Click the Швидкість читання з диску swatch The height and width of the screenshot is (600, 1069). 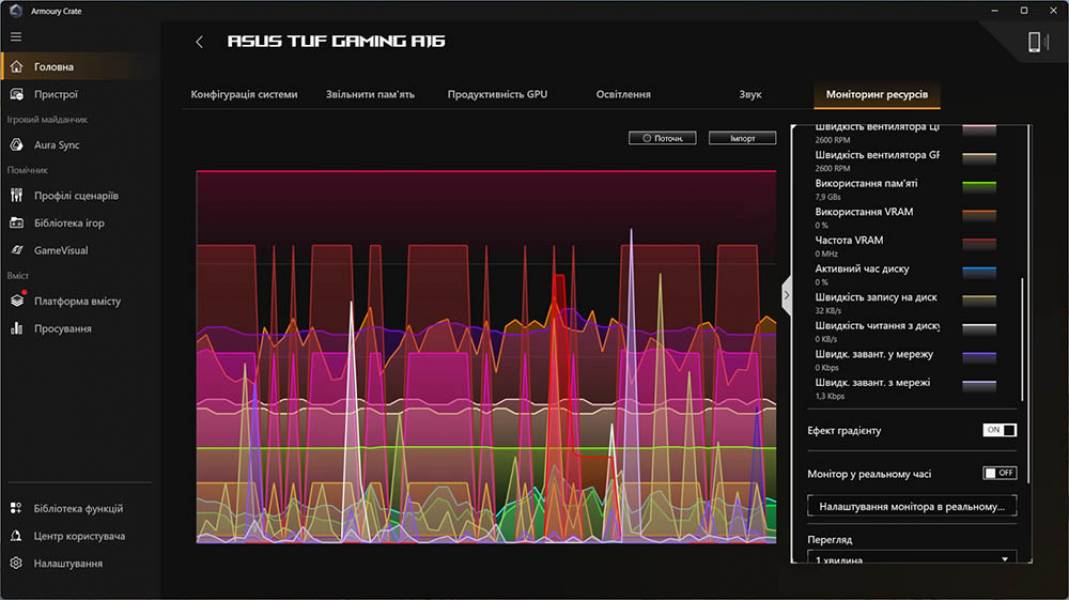click(979, 329)
